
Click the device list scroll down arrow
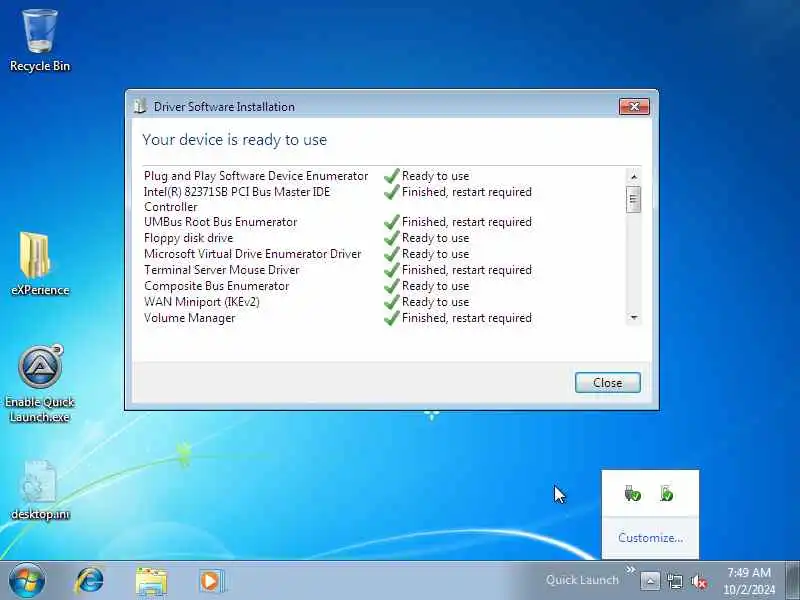(x=634, y=318)
